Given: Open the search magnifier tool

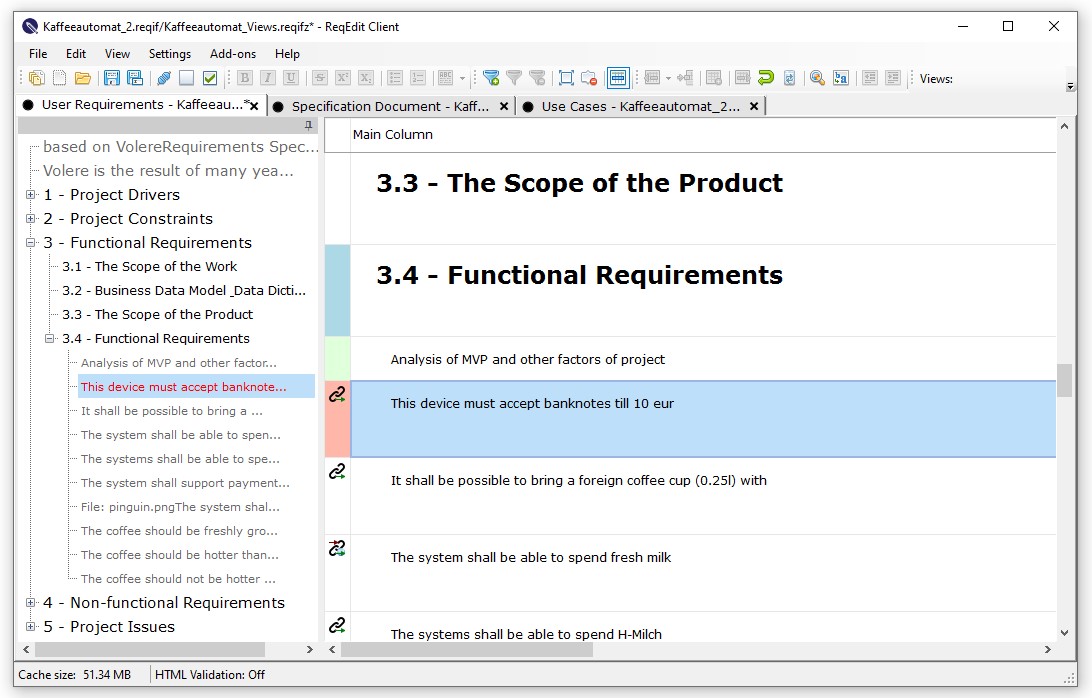Looking at the screenshot, I should click(818, 77).
